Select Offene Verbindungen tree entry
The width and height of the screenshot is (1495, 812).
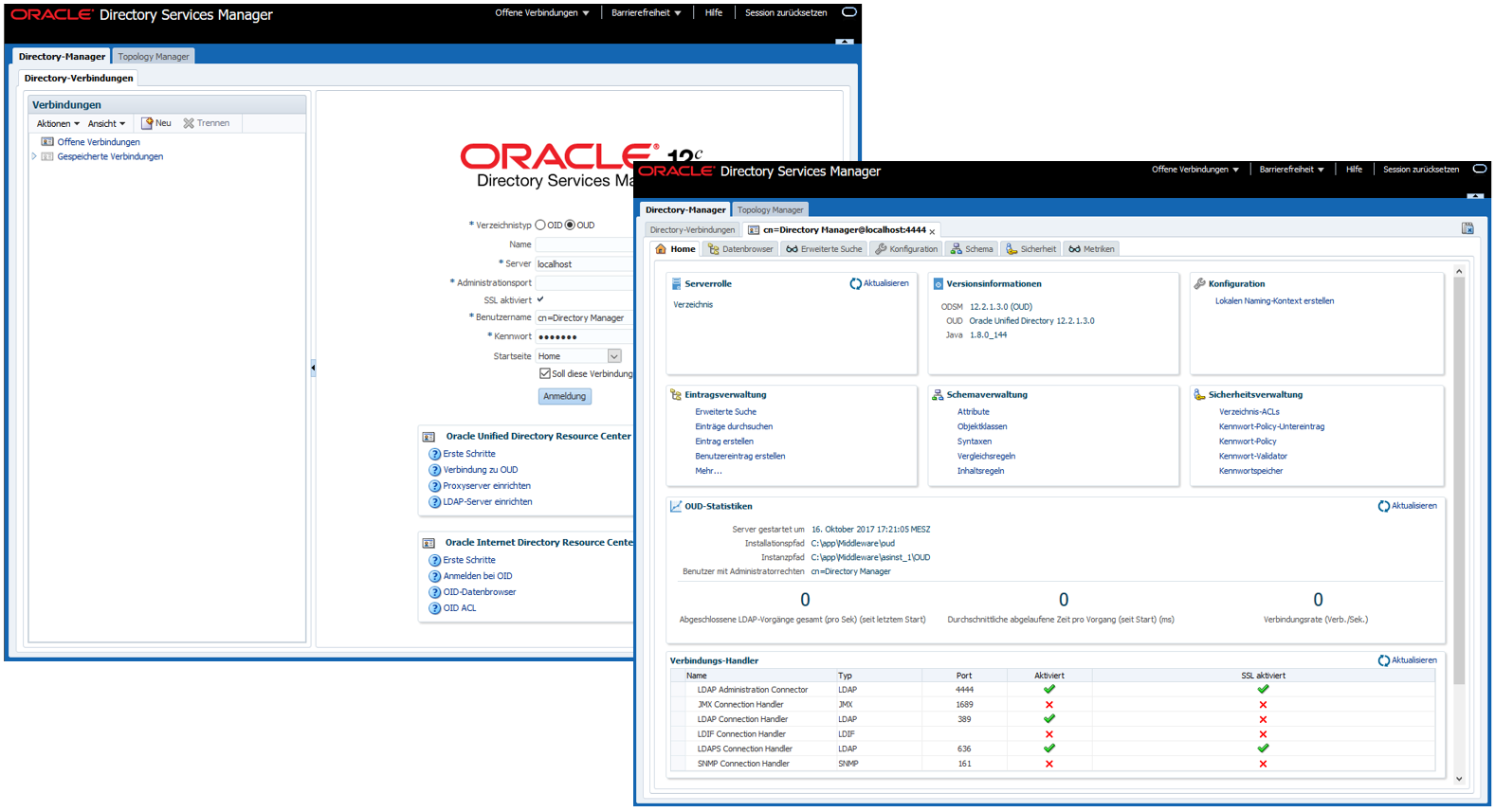click(99, 142)
